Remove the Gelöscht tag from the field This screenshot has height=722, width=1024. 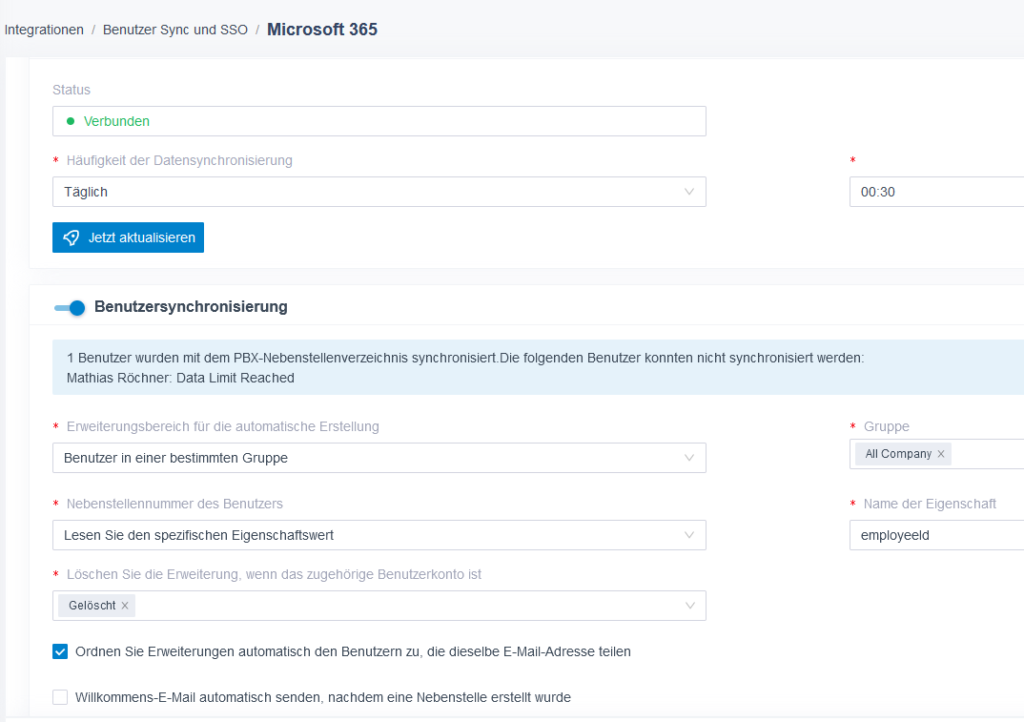point(126,606)
